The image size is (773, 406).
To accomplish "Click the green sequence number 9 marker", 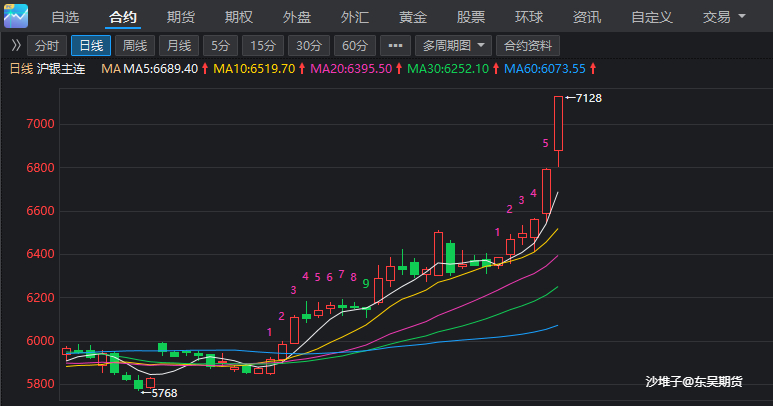I will coord(366,284).
